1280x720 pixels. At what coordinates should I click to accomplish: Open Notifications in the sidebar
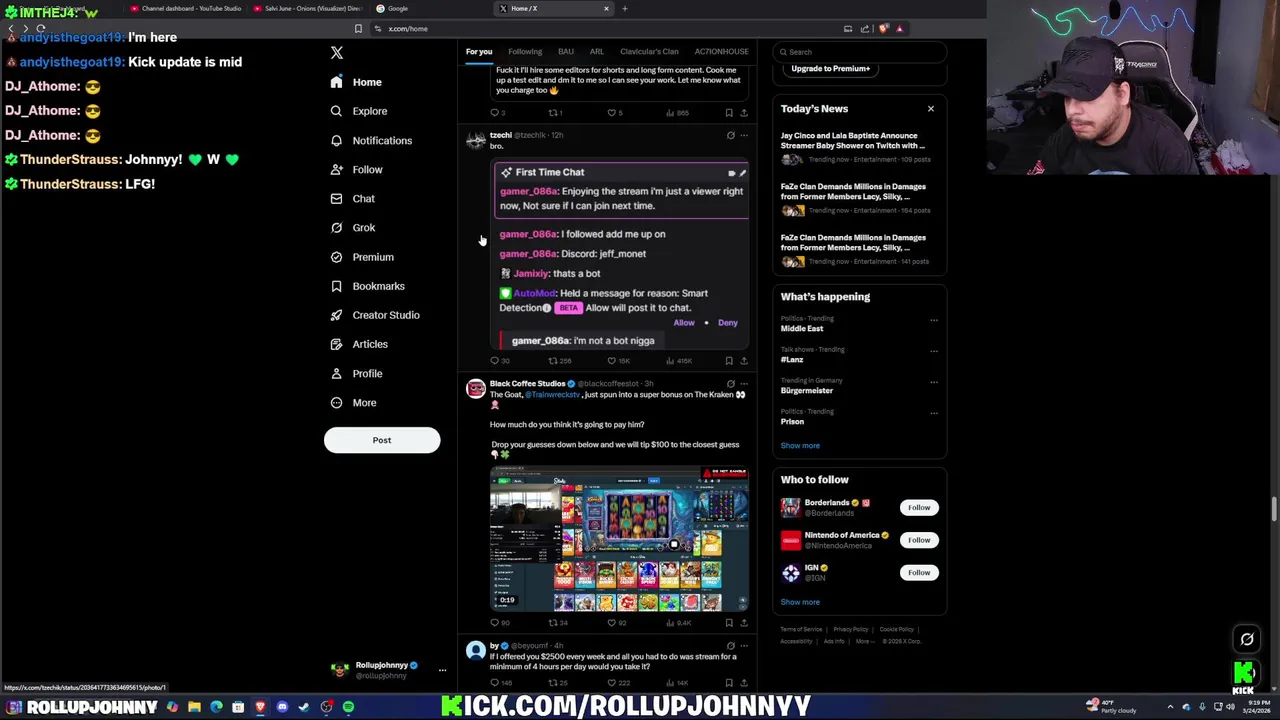pos(371,140)
